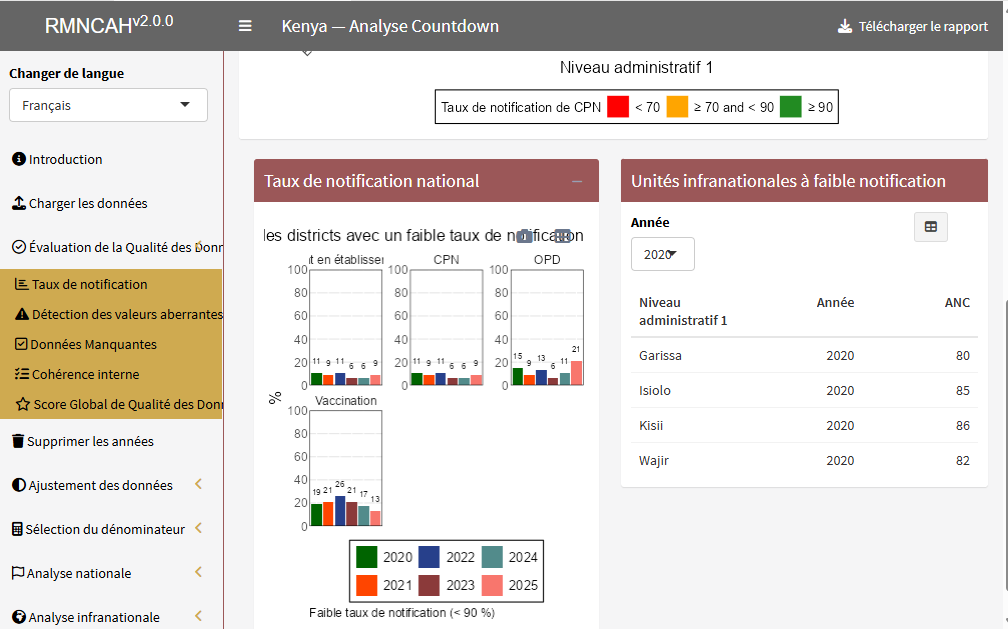Click the Vaccination chart panel

[x=346, y=468]
